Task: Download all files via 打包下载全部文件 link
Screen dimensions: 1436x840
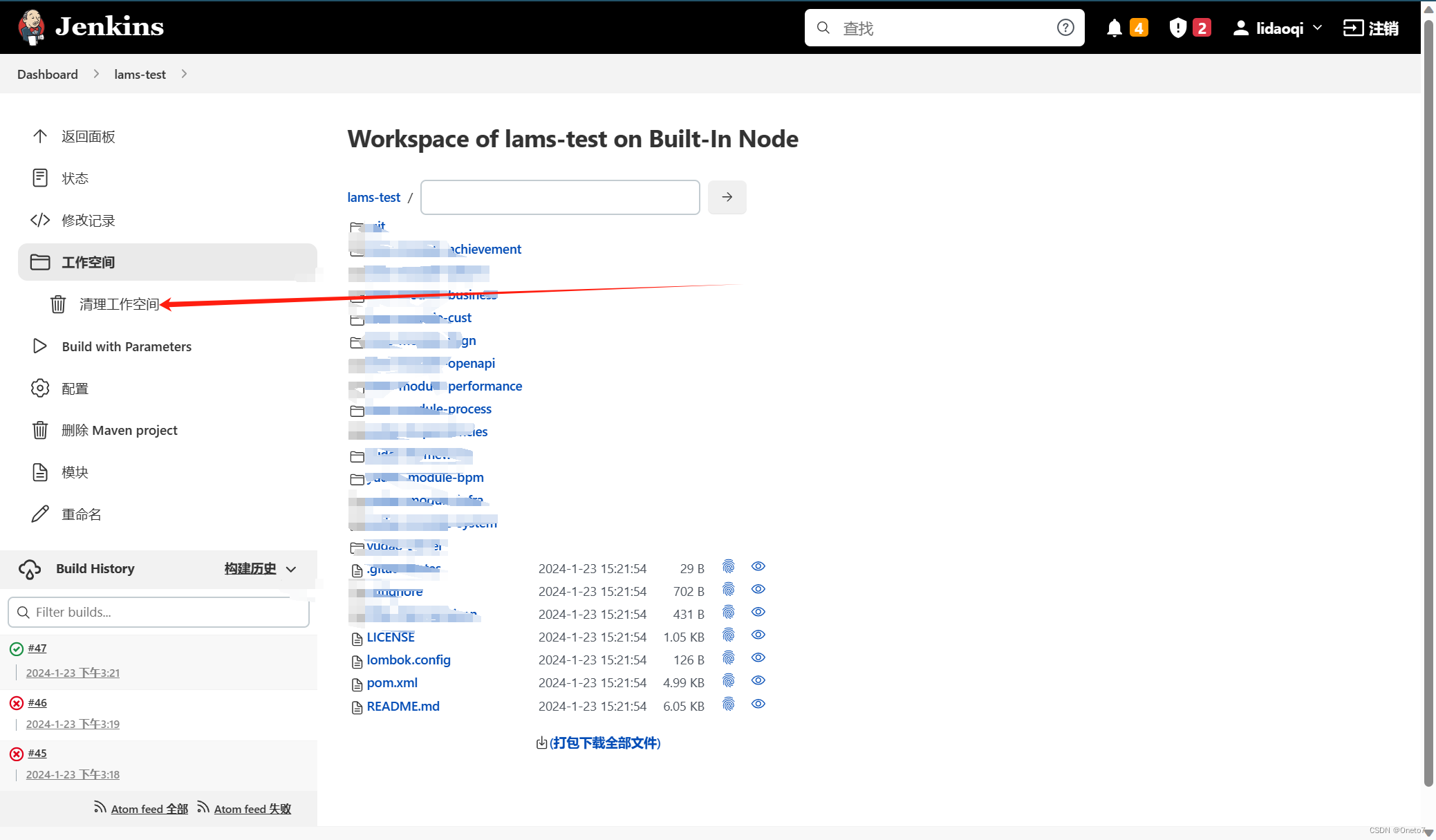Action: [605, 743]
